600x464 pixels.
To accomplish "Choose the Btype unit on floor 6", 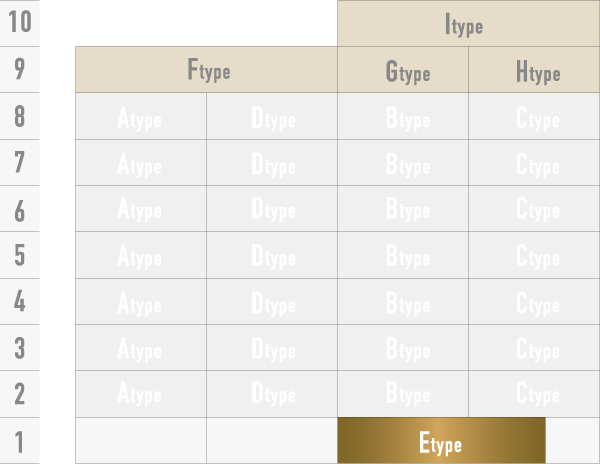I will point(403,209).
